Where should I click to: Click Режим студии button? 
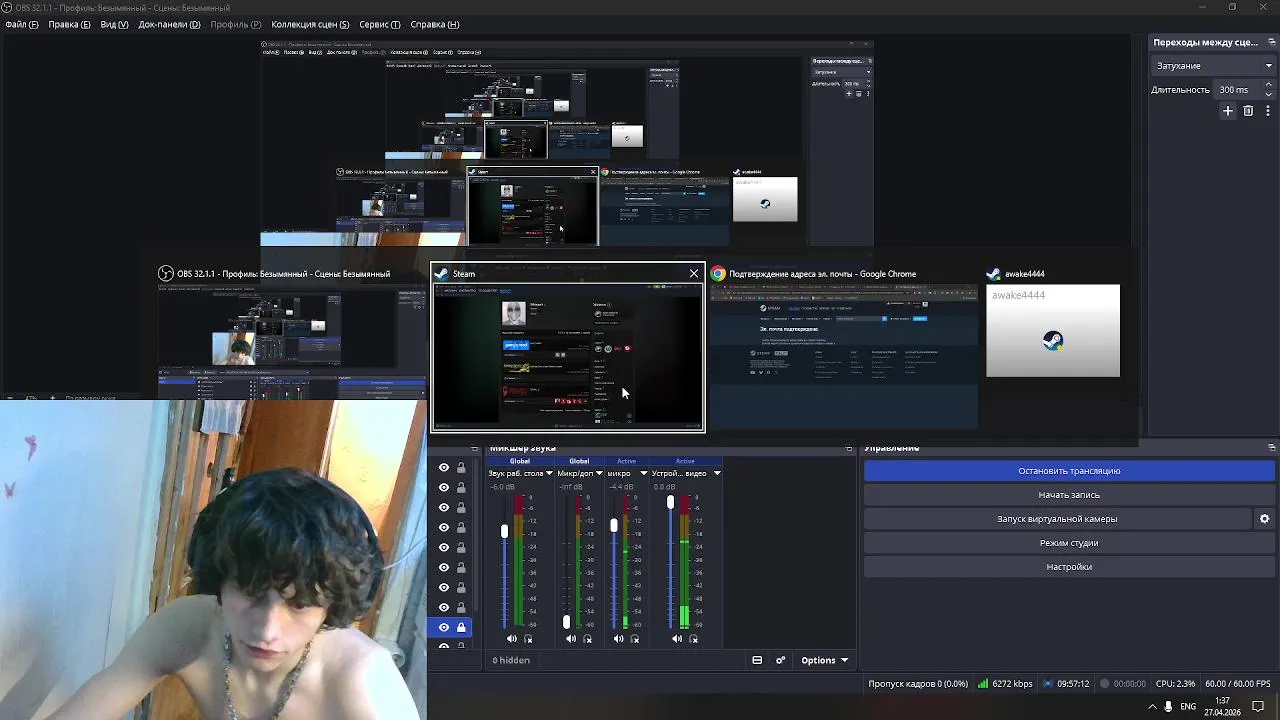coord(1069,543)
